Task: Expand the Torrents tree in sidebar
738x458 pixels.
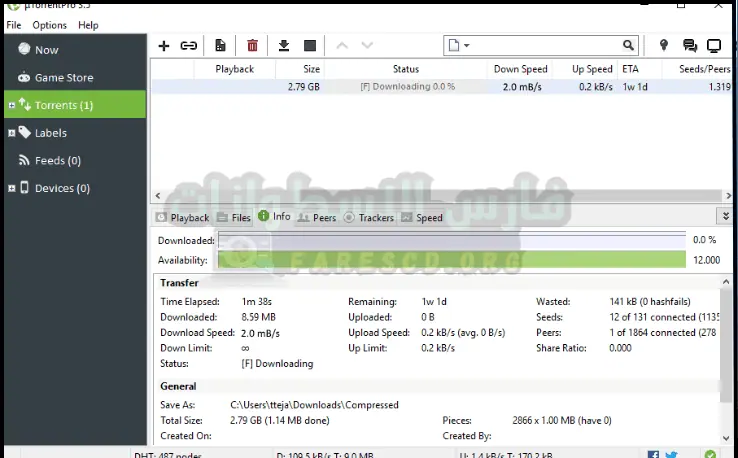Action: [11, 105]
